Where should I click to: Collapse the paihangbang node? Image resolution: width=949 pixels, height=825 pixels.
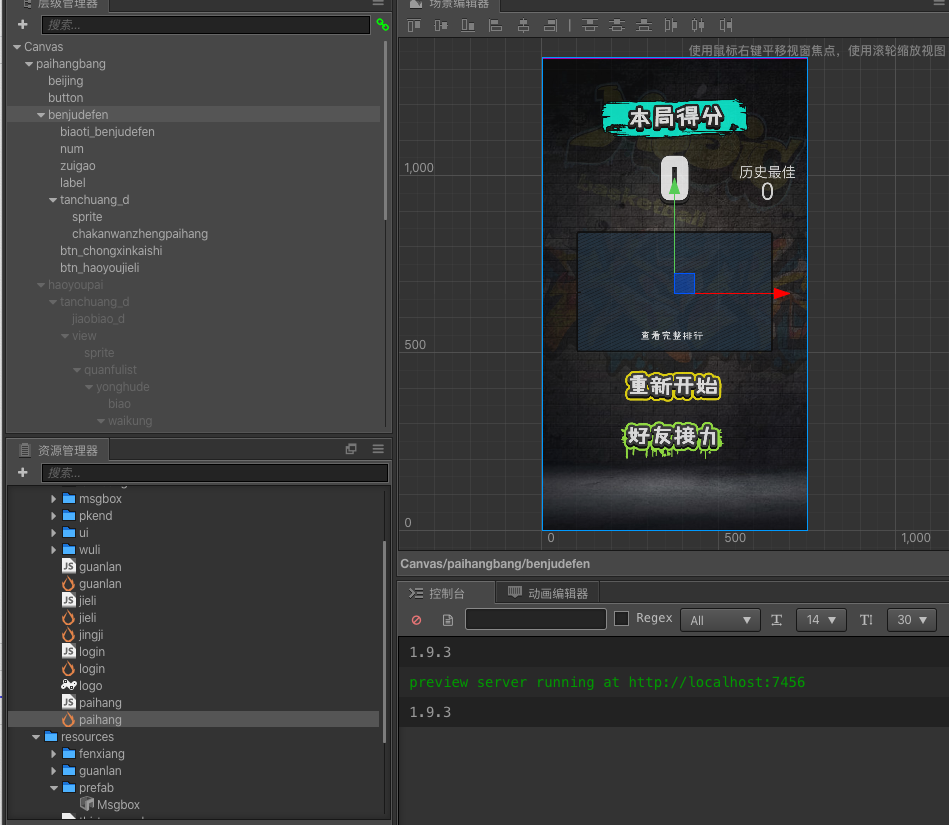click(x=29, y=64)
